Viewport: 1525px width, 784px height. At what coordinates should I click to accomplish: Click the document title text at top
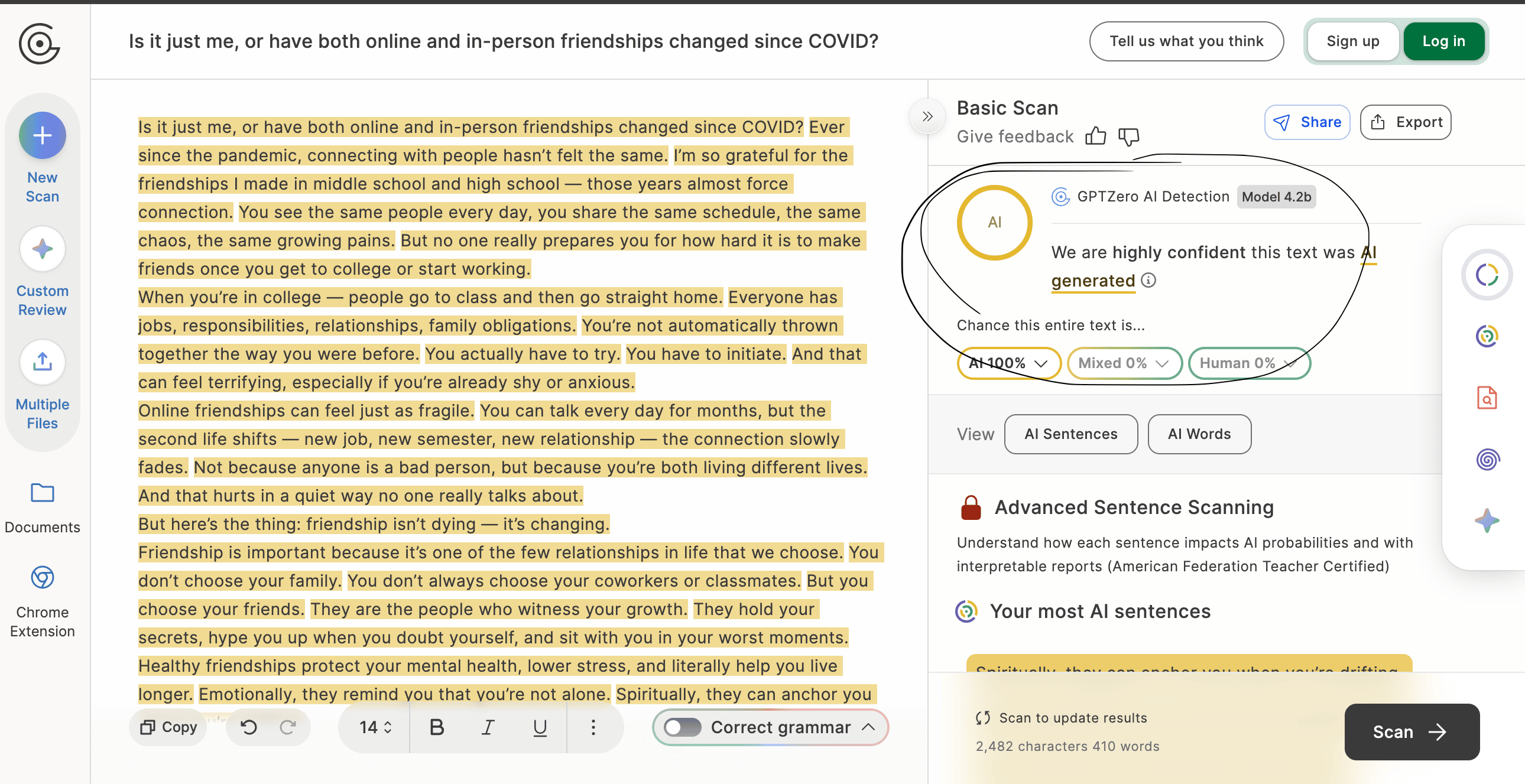pyautogui.click(x=503, y=41)
